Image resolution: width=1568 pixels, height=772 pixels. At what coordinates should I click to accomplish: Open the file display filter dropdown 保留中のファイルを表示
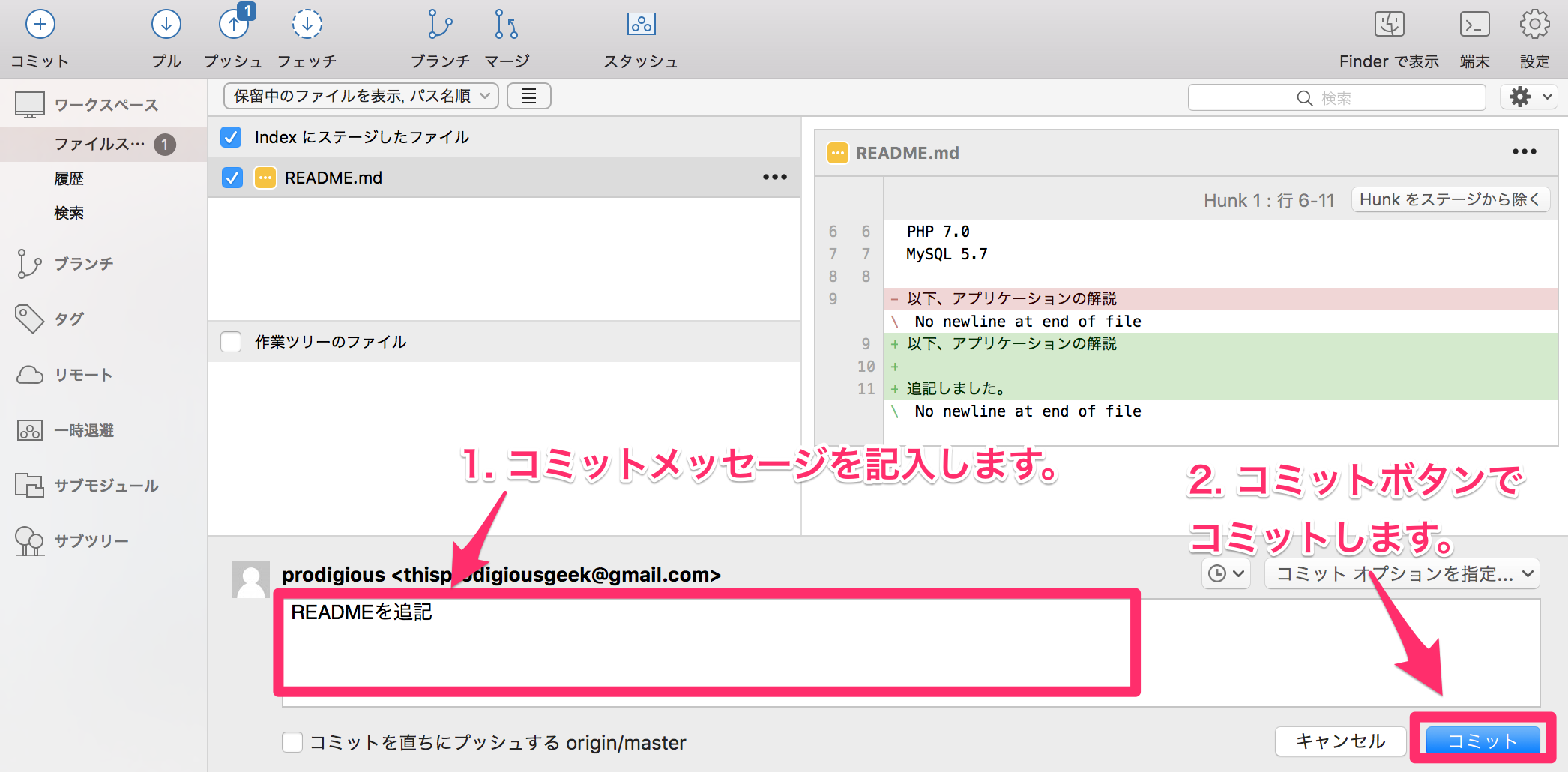(x=361, y=96)
